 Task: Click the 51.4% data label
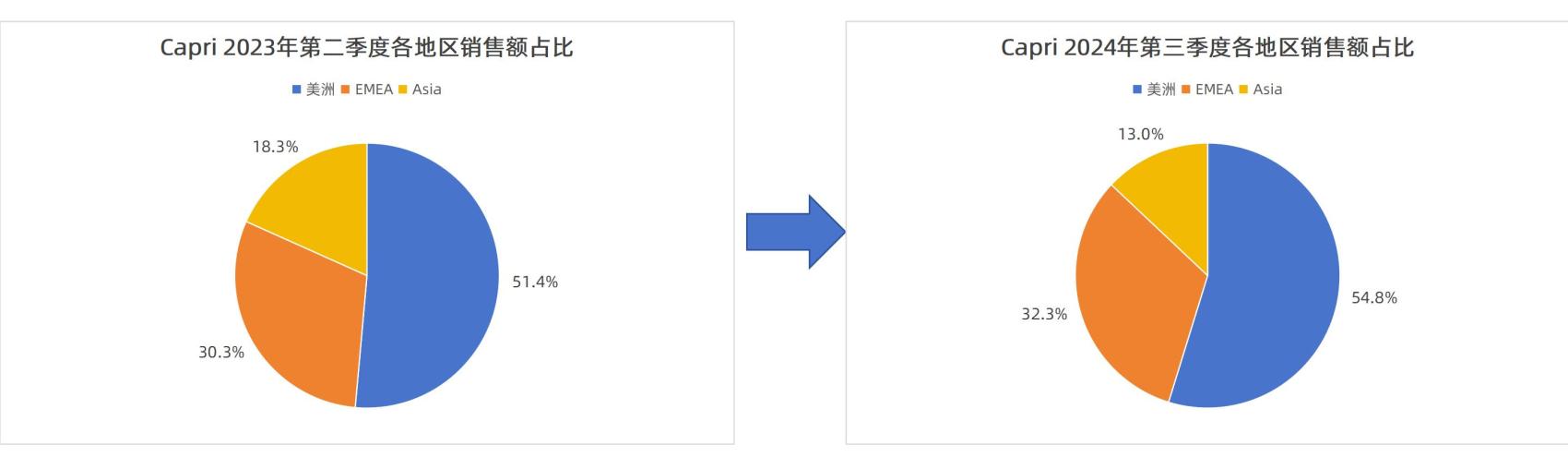point(535,283)
